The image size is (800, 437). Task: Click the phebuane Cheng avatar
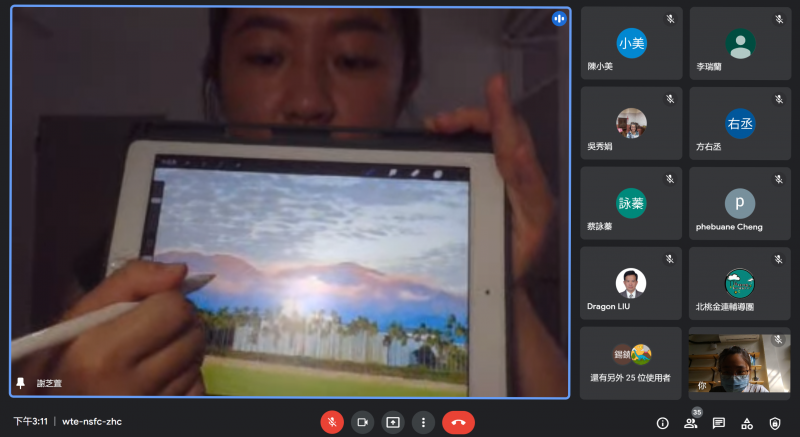[x=739, y=203]
